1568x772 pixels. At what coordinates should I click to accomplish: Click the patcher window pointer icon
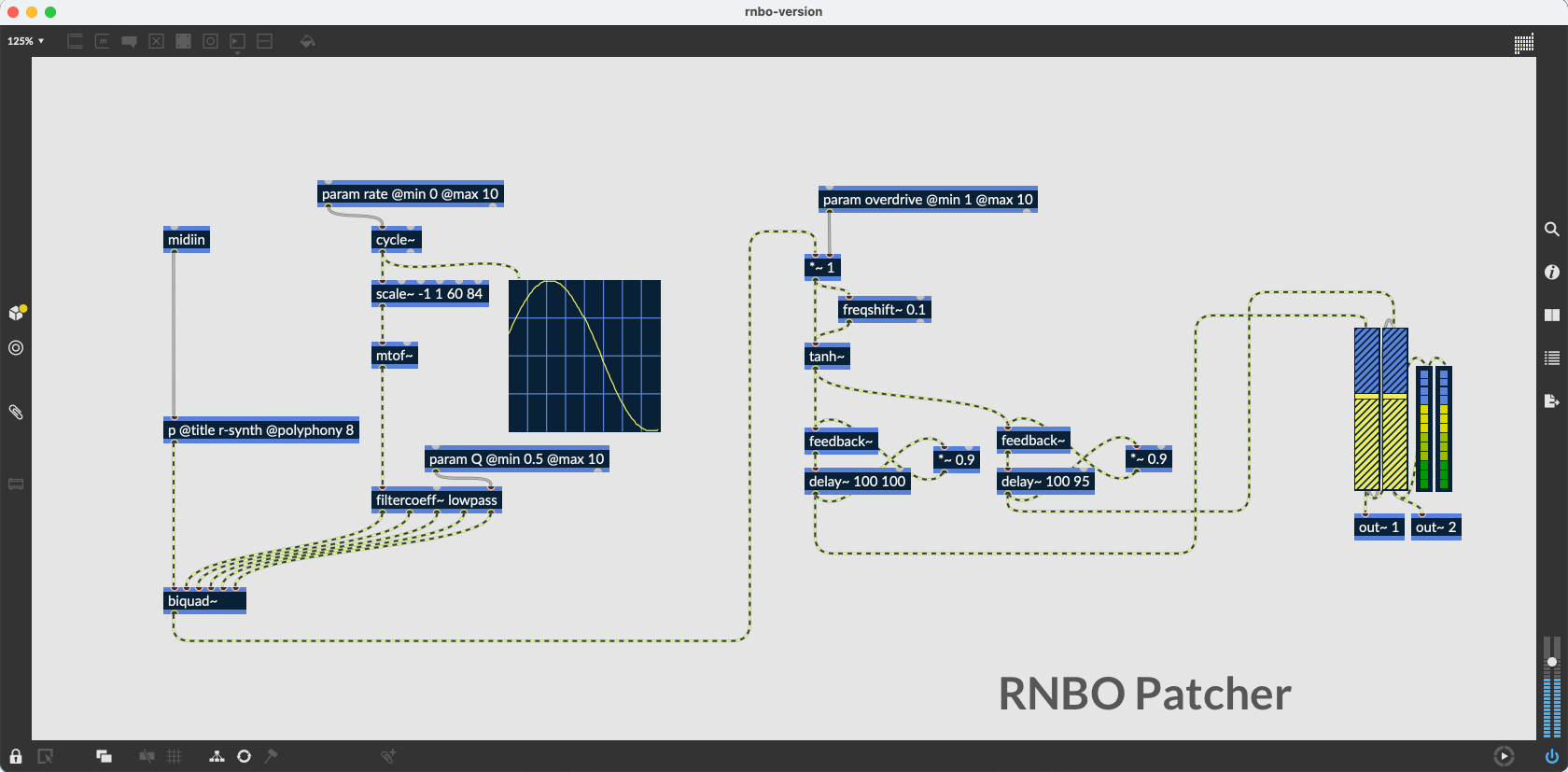[x=45, y=756]
